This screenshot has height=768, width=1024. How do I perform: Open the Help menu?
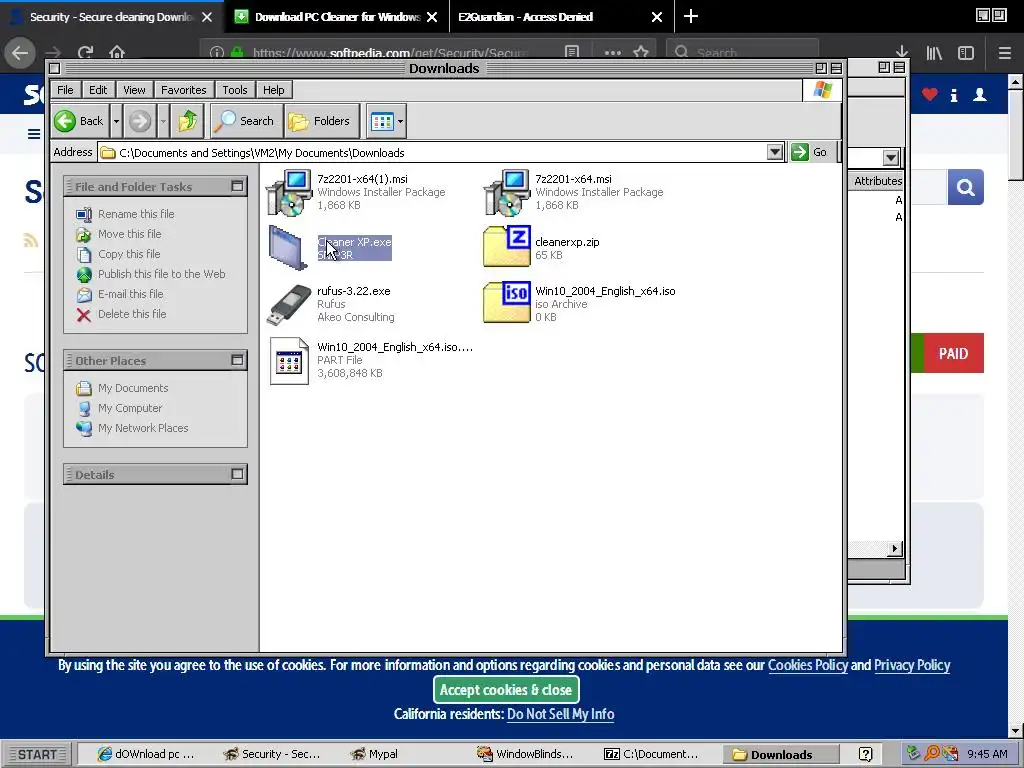click(x=274, y=89)
